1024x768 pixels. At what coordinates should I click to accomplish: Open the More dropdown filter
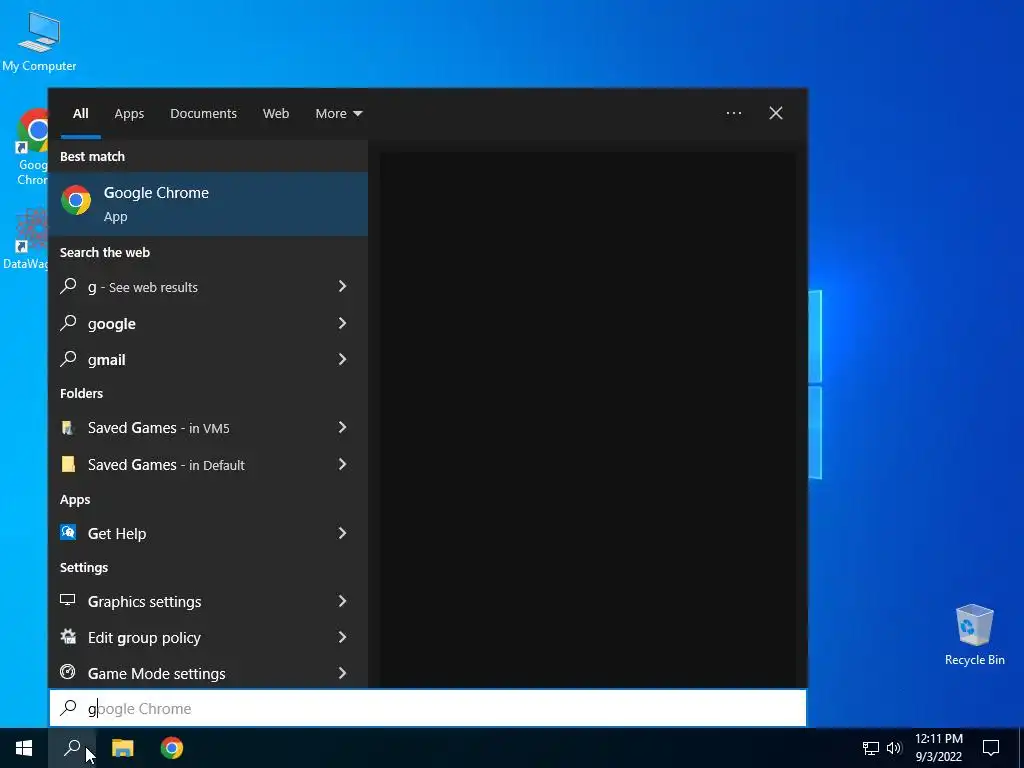coord(338,114)
